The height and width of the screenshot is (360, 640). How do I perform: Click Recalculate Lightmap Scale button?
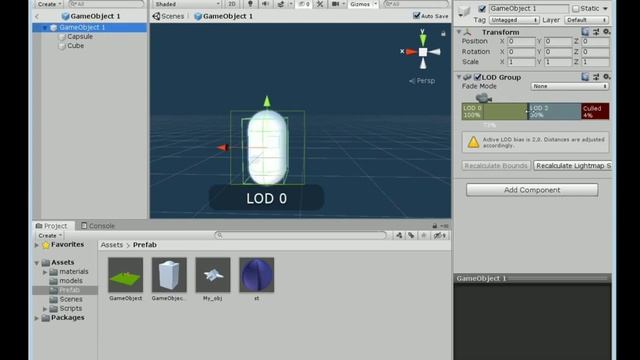pyautogui.click(x=572, y=165)
